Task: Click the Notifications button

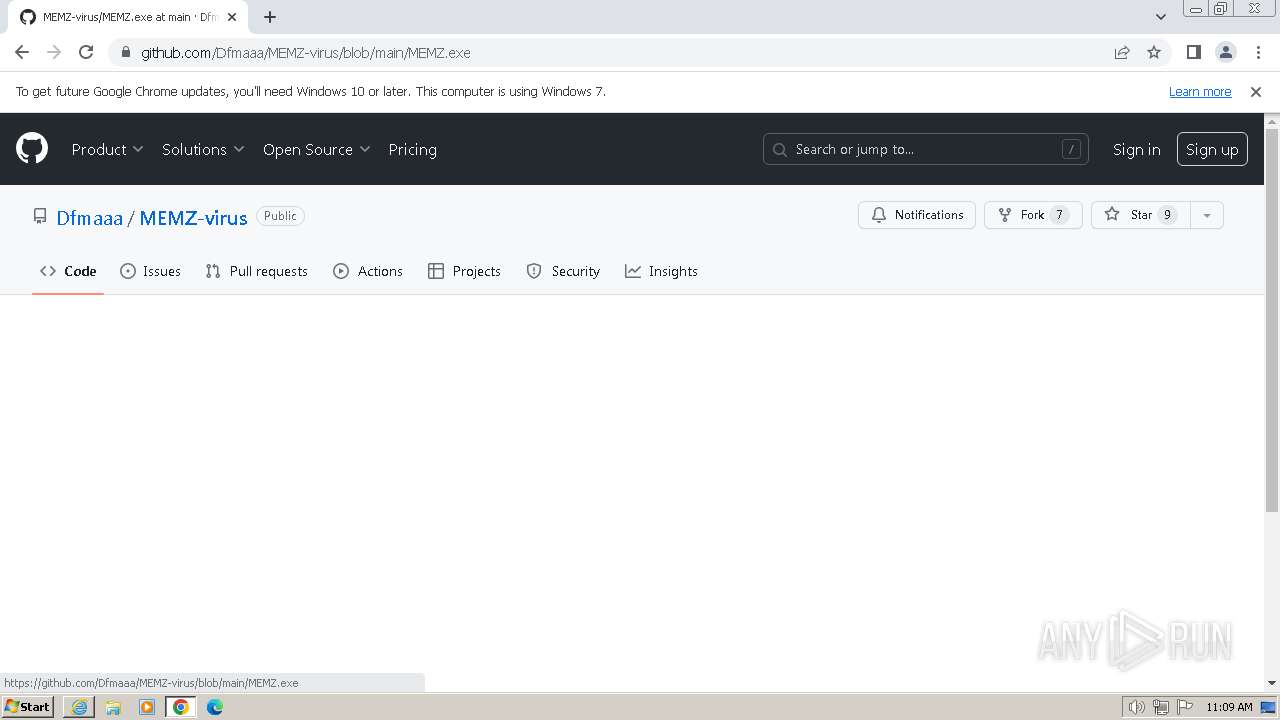Action: (917, 215)
